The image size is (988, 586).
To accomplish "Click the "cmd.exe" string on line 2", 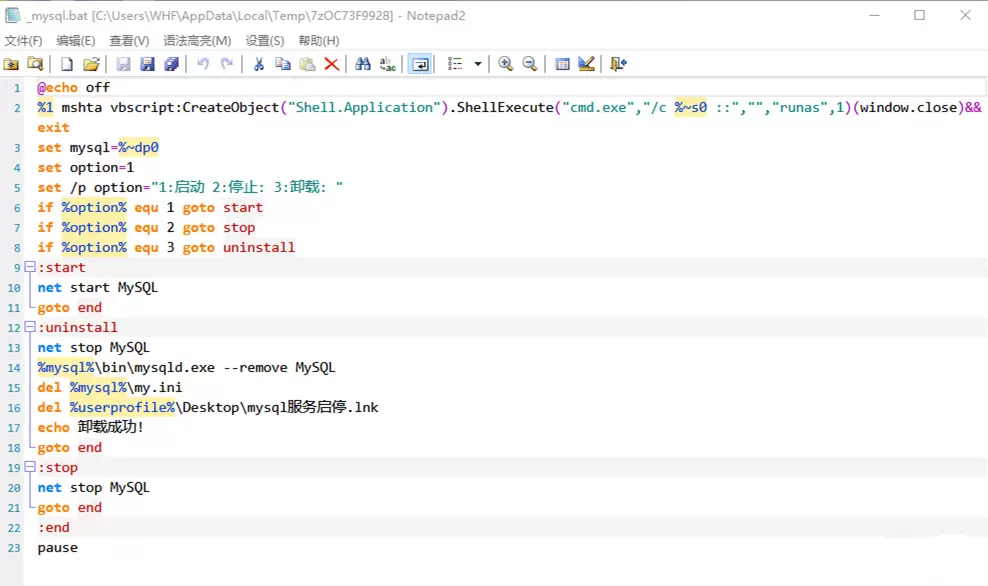I will (x=598, y=108).
